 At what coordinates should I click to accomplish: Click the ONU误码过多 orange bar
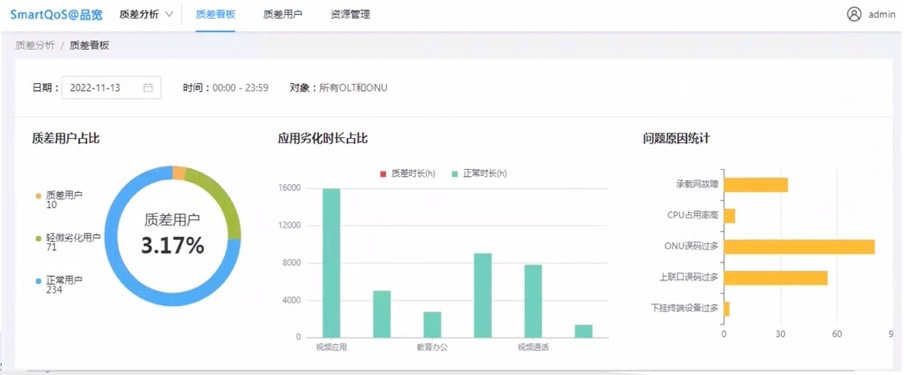[x=799, y=246]
